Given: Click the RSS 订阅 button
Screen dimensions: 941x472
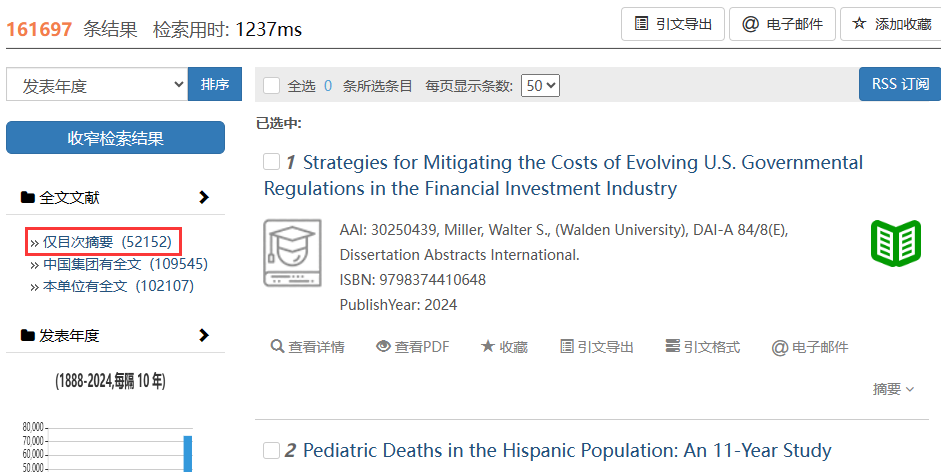Looking at the screenshot, I should pos(899,84).
